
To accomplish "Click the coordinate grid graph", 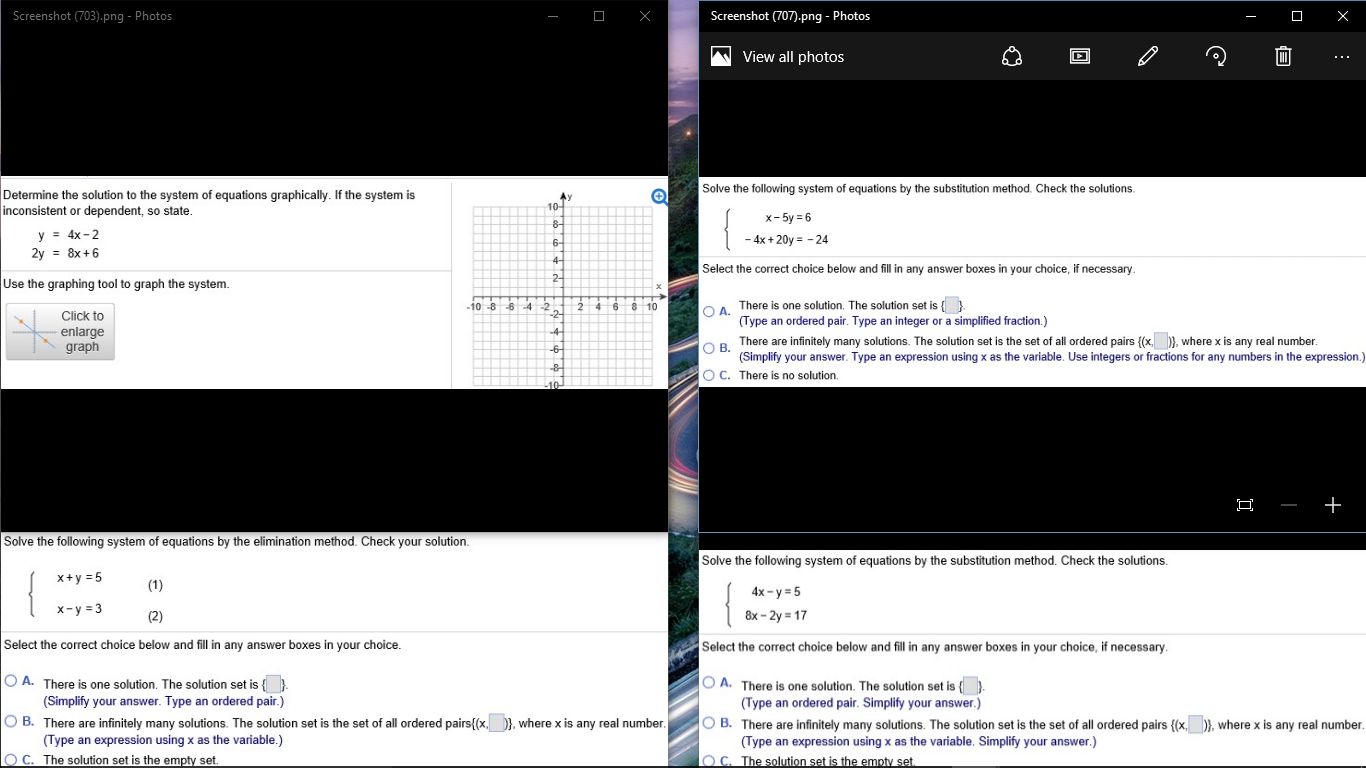I will click(x=562, y=296).
